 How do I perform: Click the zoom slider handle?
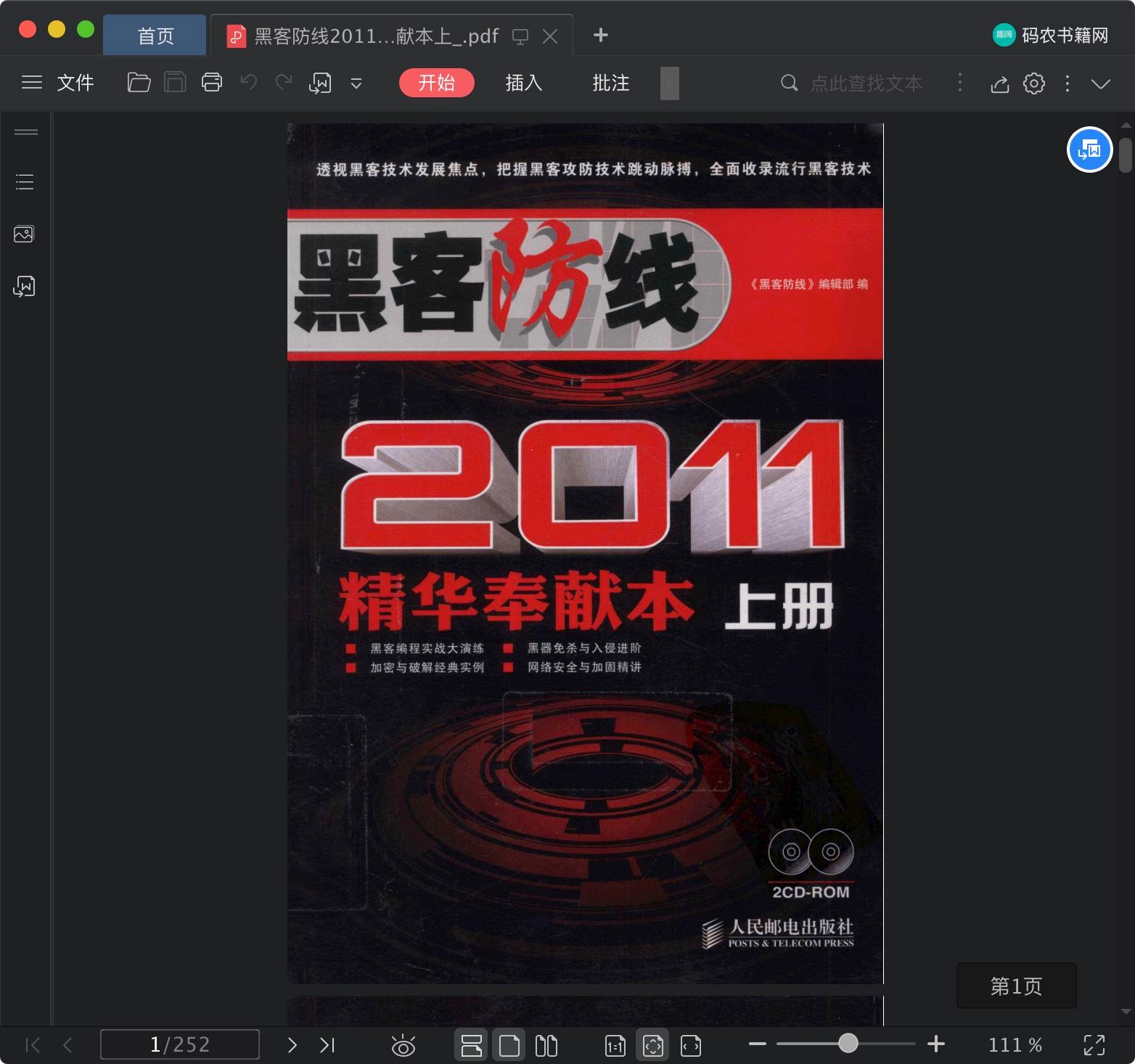click(x=848, y=1044)
